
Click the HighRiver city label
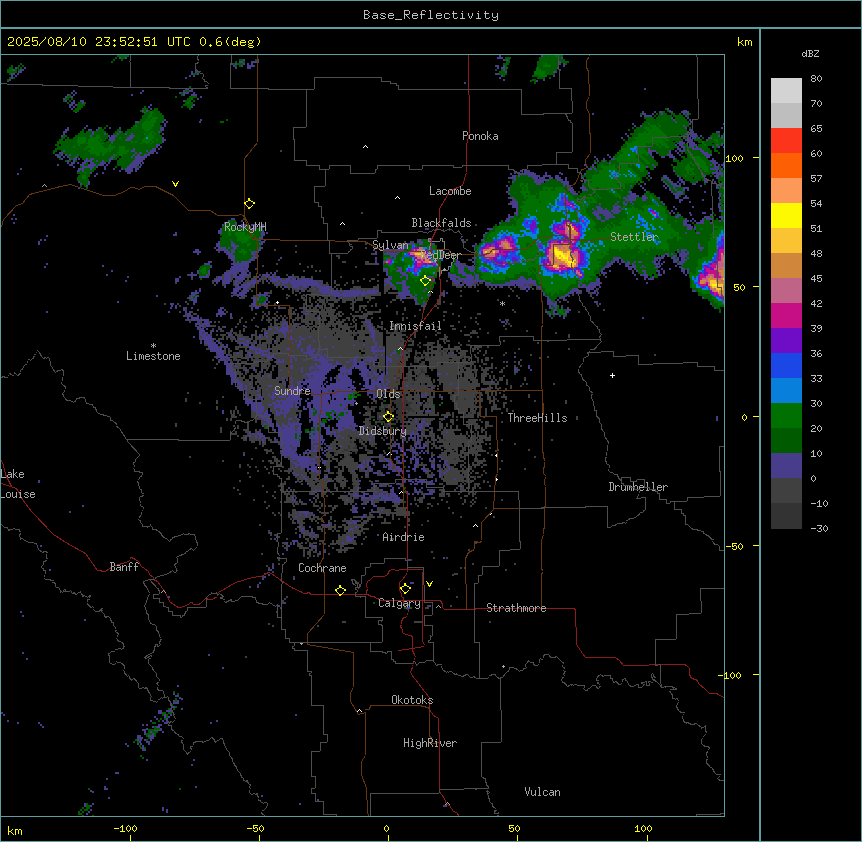pos(430,743)
